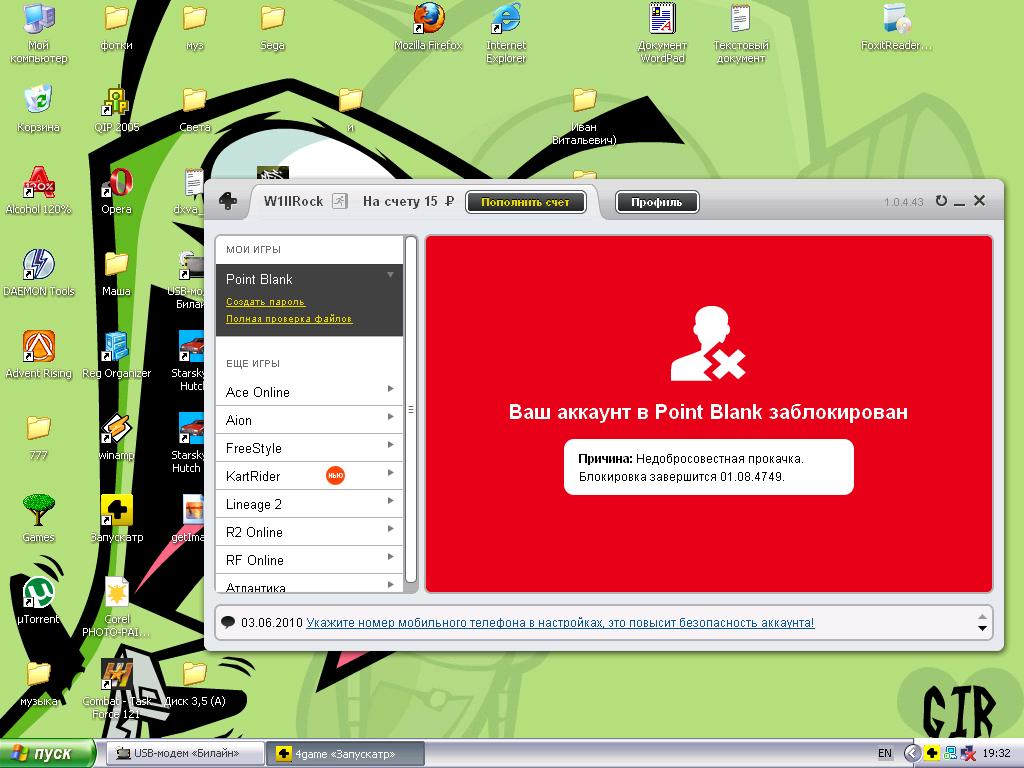This screenshot has height=768, width=1024.
Task: Expand the Ace Online game entry
Action: tap(390, 390)
